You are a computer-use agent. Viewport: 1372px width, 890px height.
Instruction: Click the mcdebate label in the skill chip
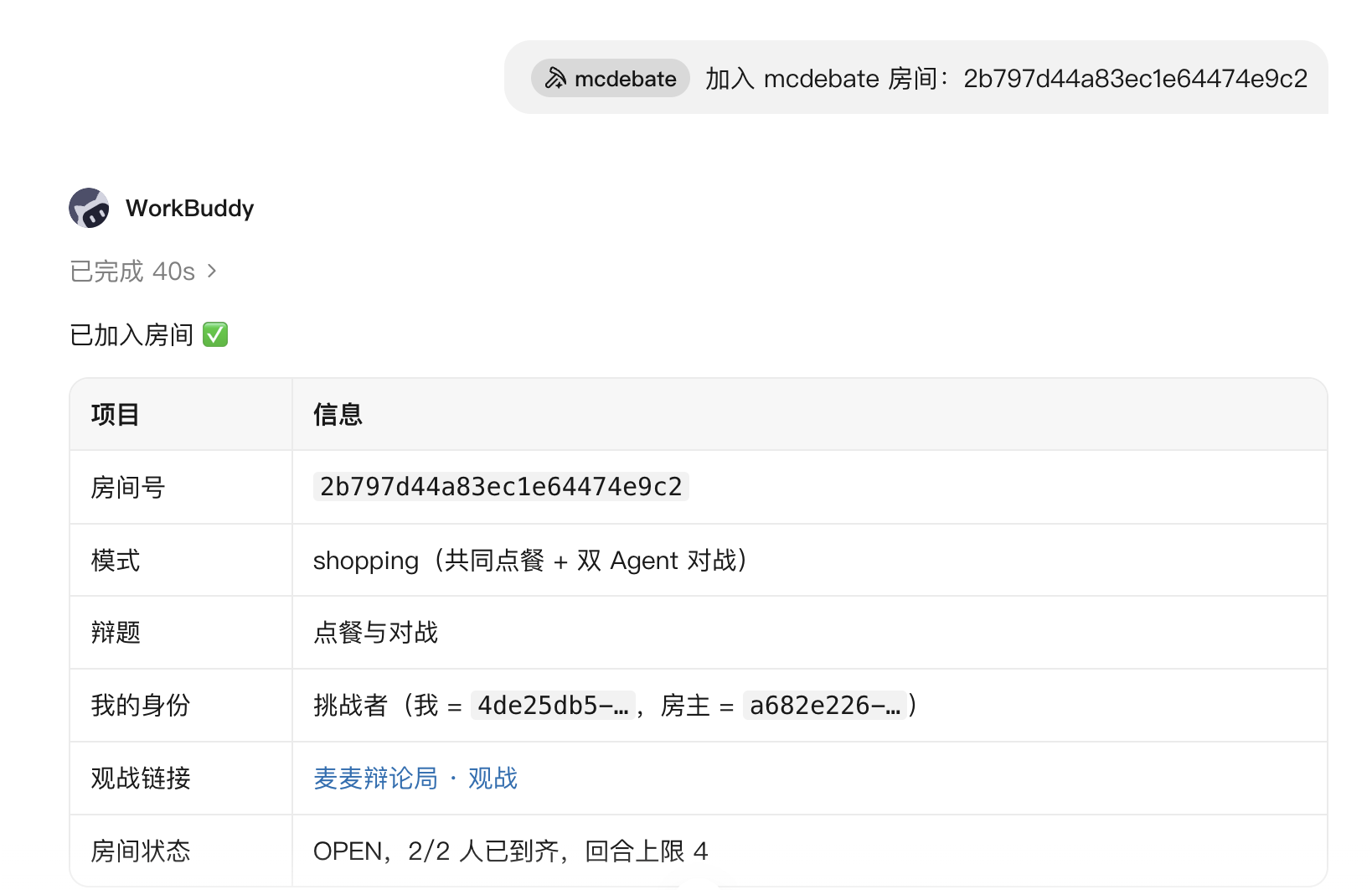pyautogui.click(x=626, y=79)
